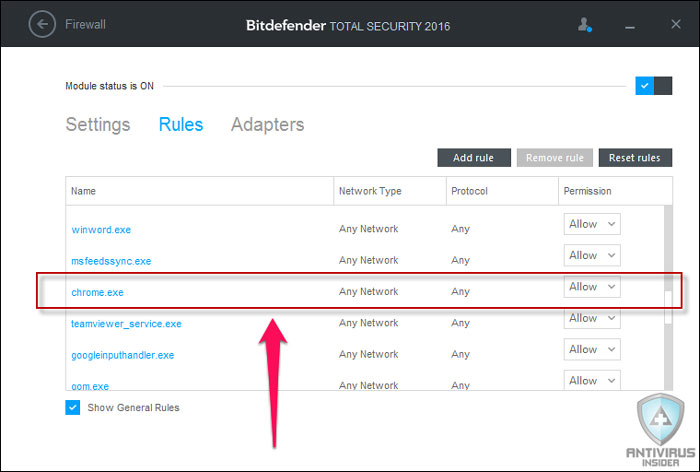The width and height of the screenshot is (700, 472).
Task: Minimize the Bitdefender window
Action: tap(630, 27)
